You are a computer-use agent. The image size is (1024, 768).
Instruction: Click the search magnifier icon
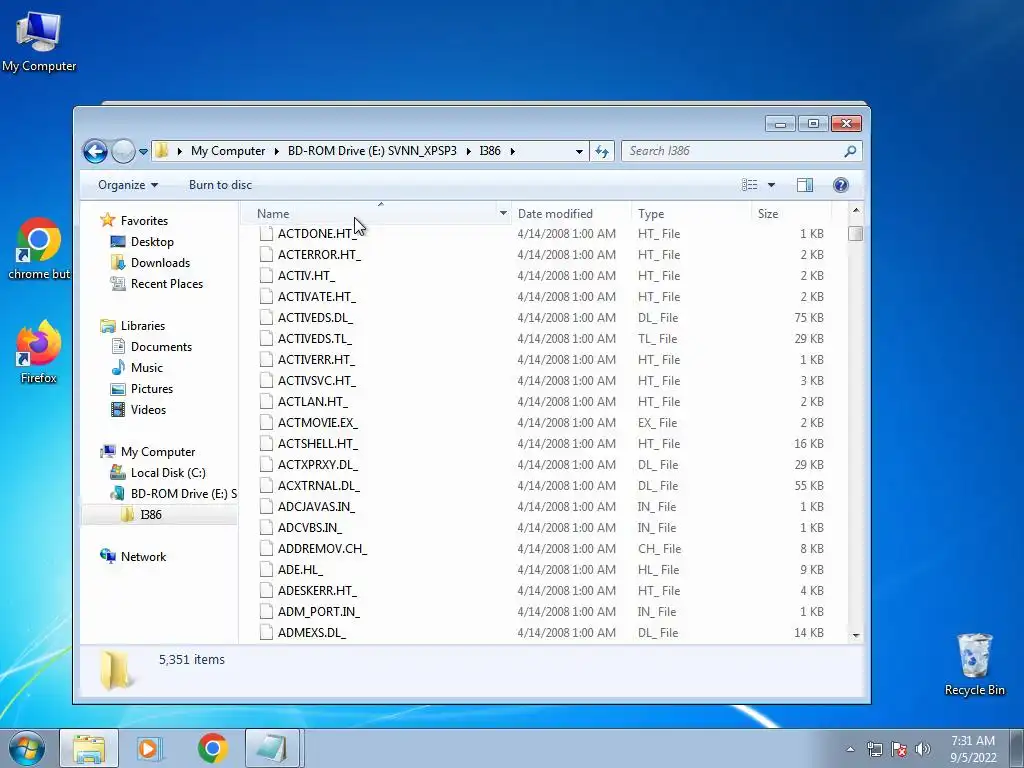850,152
